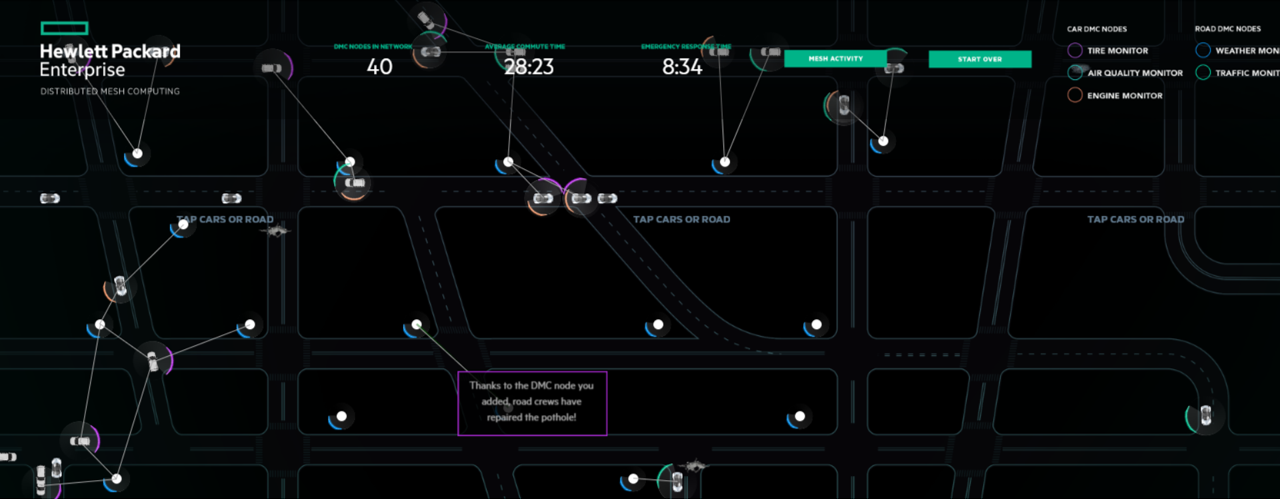1280x499 pixels.
Task: Select the green Traffic Monitor legend circle
Action: coord(1203,73)
